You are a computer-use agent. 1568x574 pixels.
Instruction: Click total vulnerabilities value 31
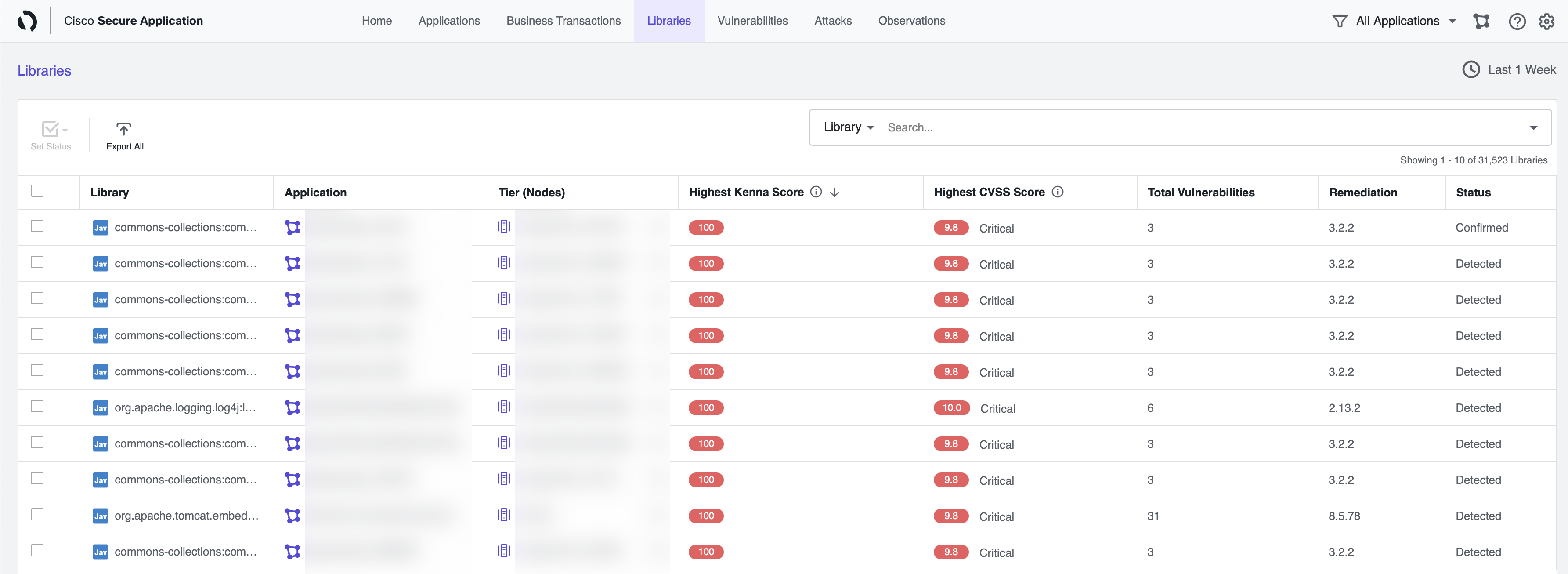coord(1153,516)
